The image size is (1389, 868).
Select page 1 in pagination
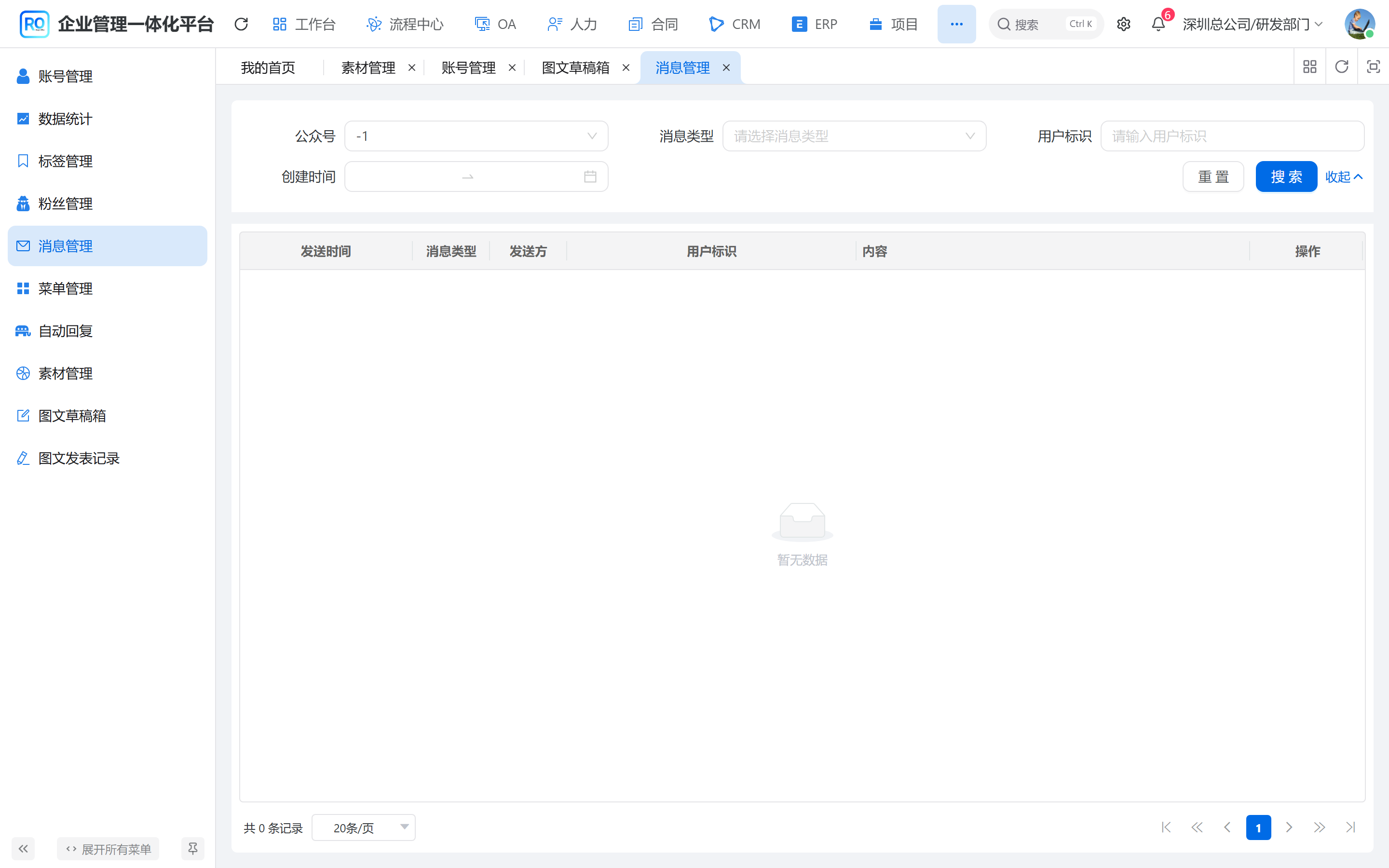(1258, 827)
